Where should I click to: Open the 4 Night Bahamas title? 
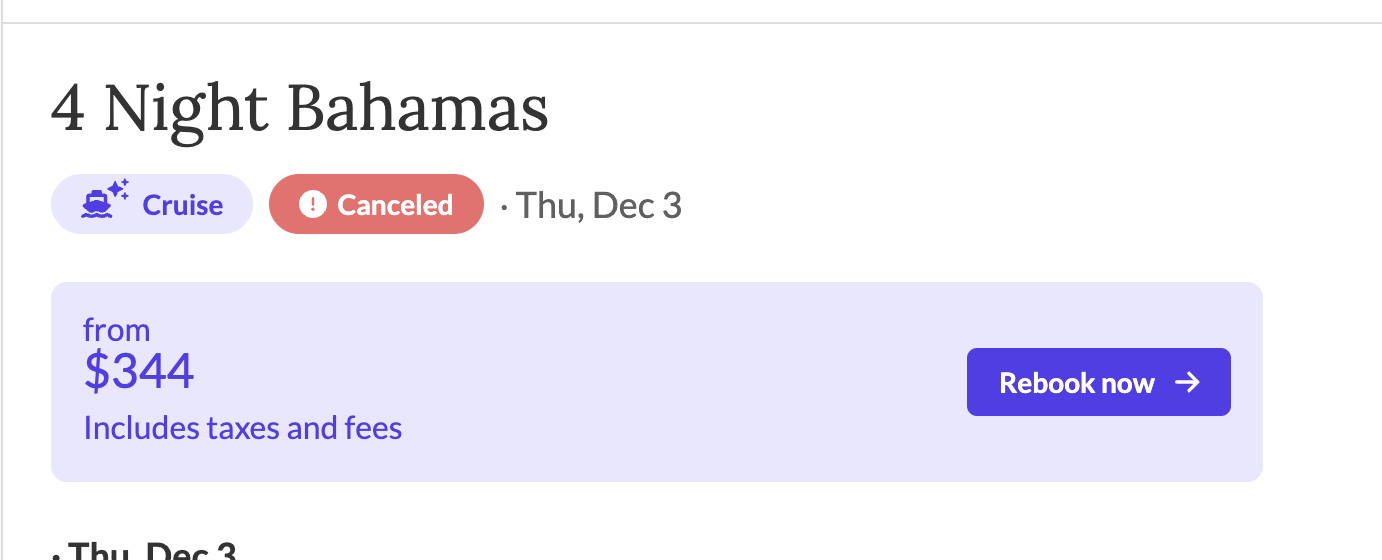click(x=299, y=109)
